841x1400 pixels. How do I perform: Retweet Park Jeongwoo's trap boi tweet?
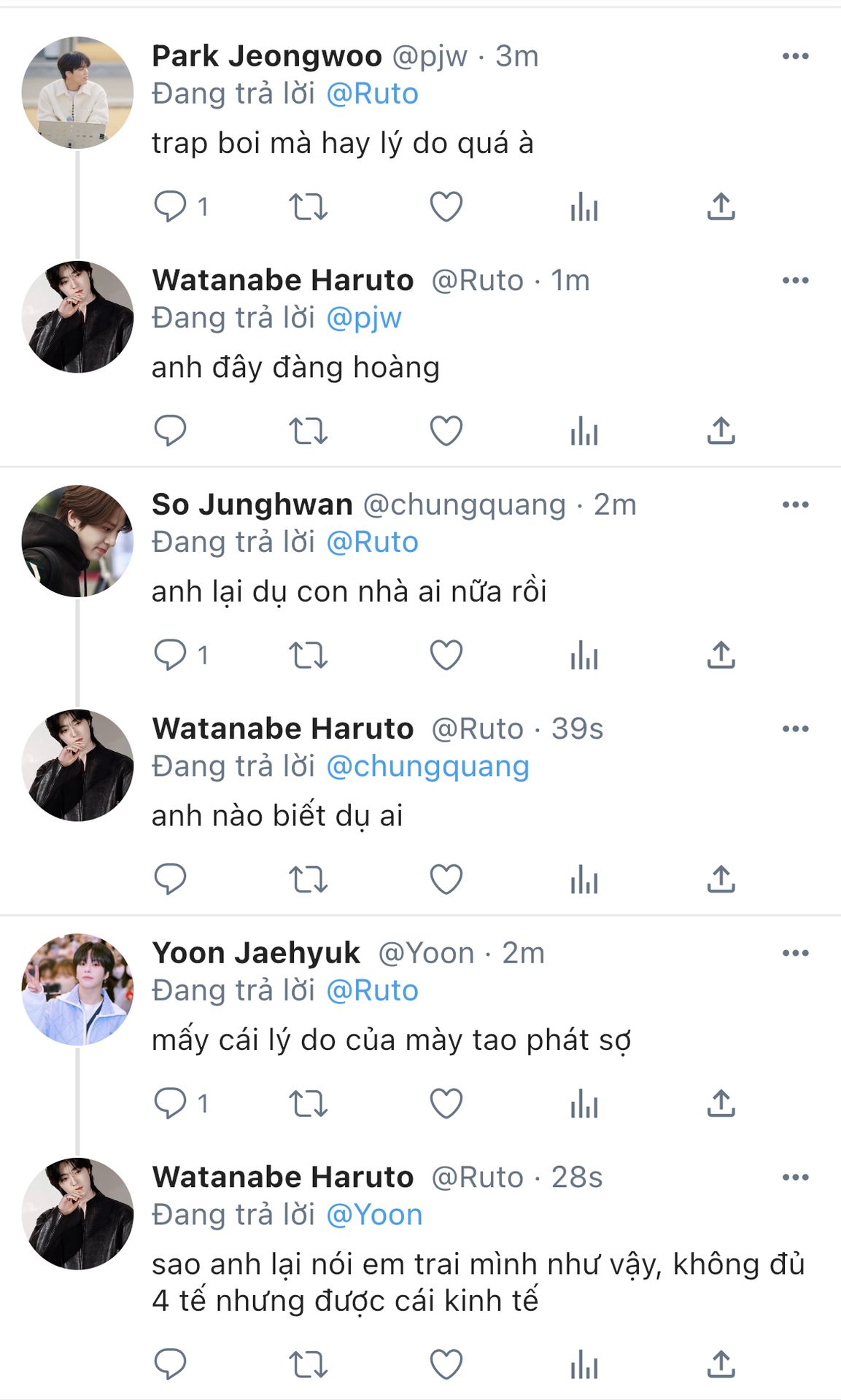309,206
